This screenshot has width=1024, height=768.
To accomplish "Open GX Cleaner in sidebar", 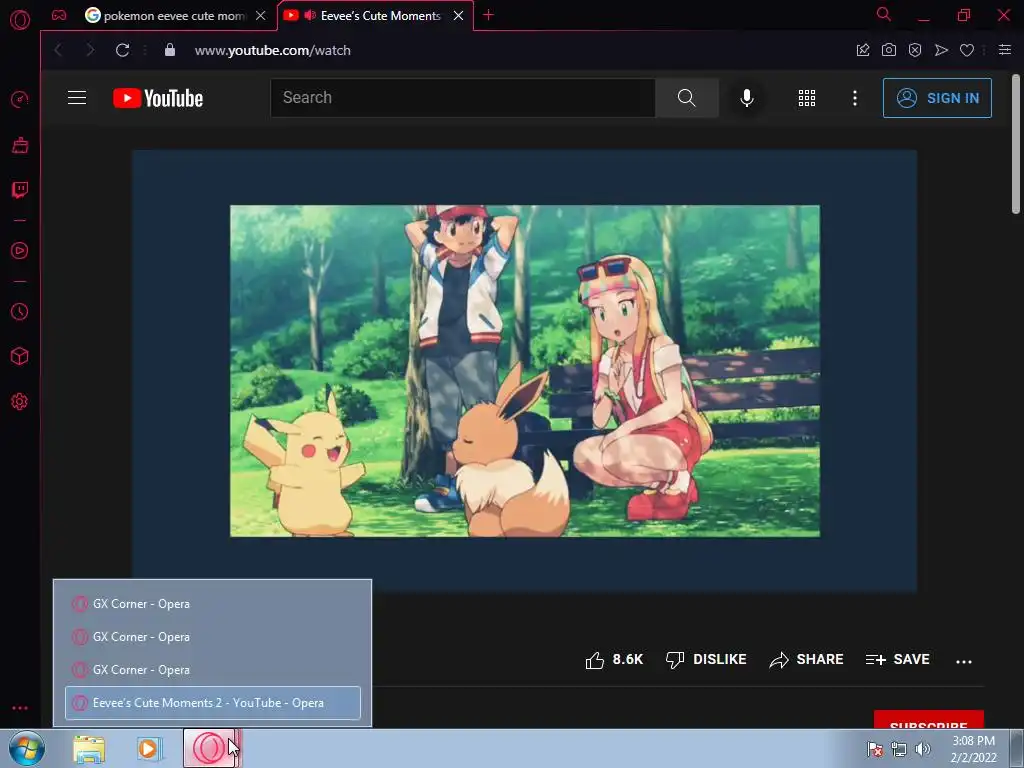I will pos(20,145).
